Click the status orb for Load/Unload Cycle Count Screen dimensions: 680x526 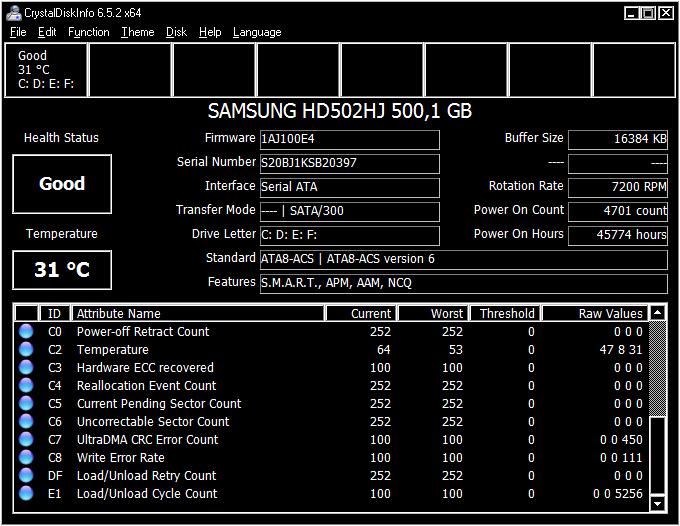(x=26, y=493)
